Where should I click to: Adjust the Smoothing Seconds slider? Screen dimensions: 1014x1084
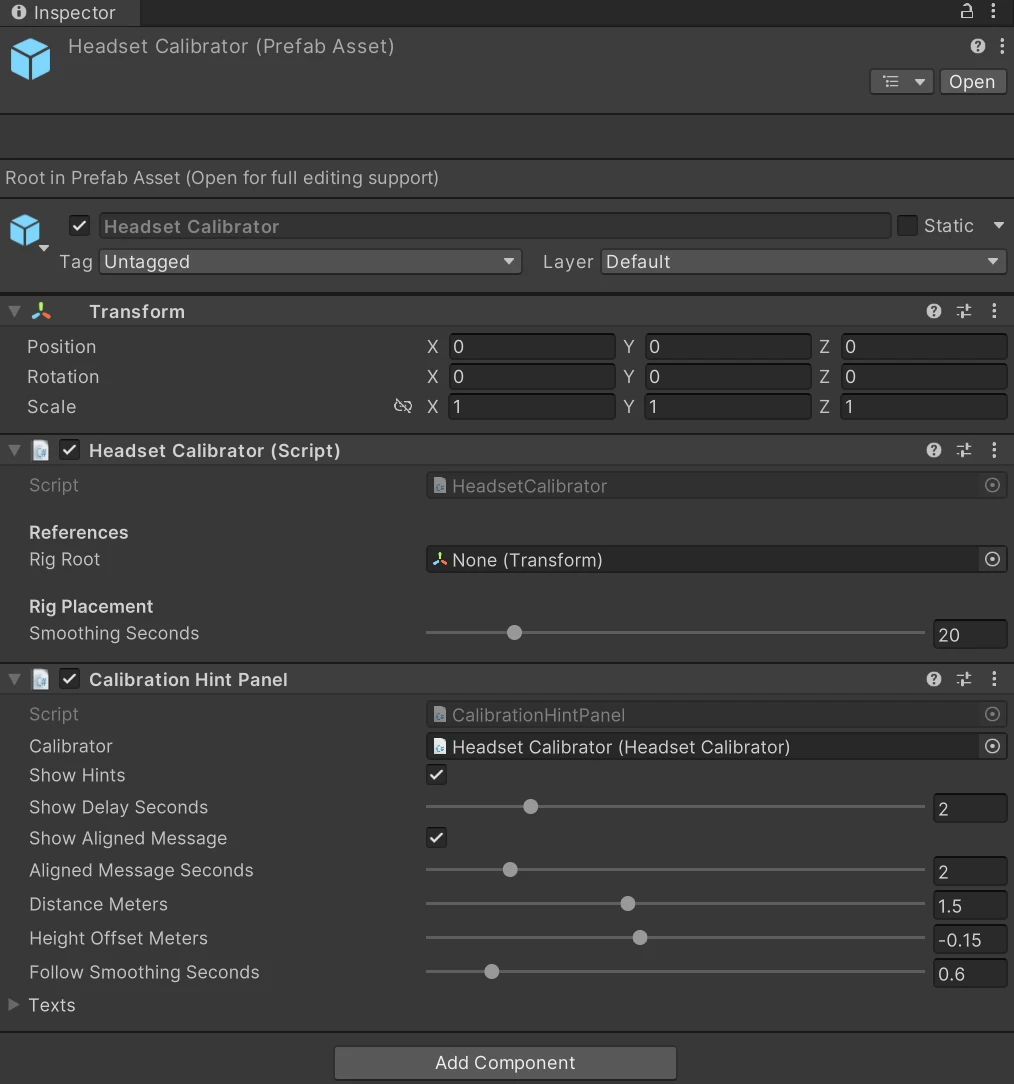[x=675, y=633]
